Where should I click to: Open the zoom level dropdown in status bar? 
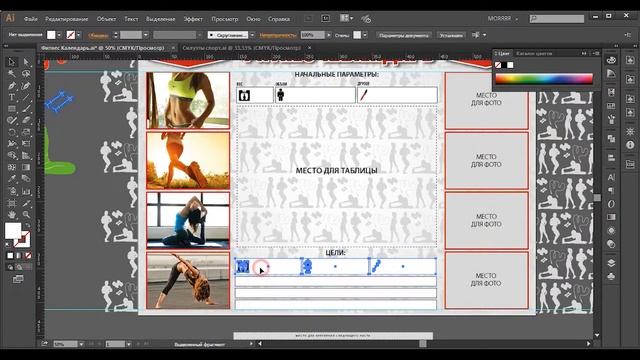pyautogui.click(x=81, y=344)
